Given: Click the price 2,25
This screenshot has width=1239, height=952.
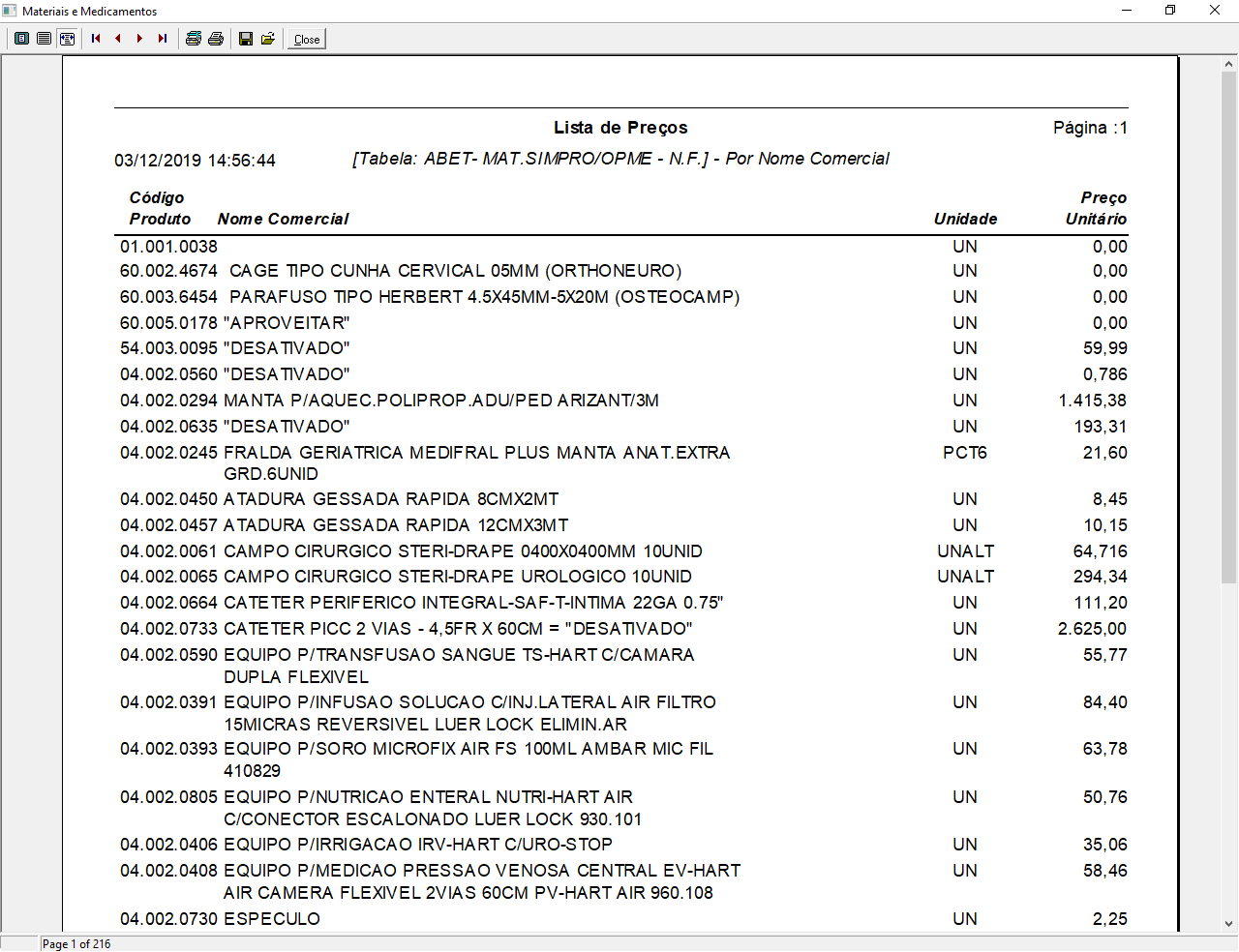Looking at the screenshot, I should pyautogui.click(x=1110, y=919).
